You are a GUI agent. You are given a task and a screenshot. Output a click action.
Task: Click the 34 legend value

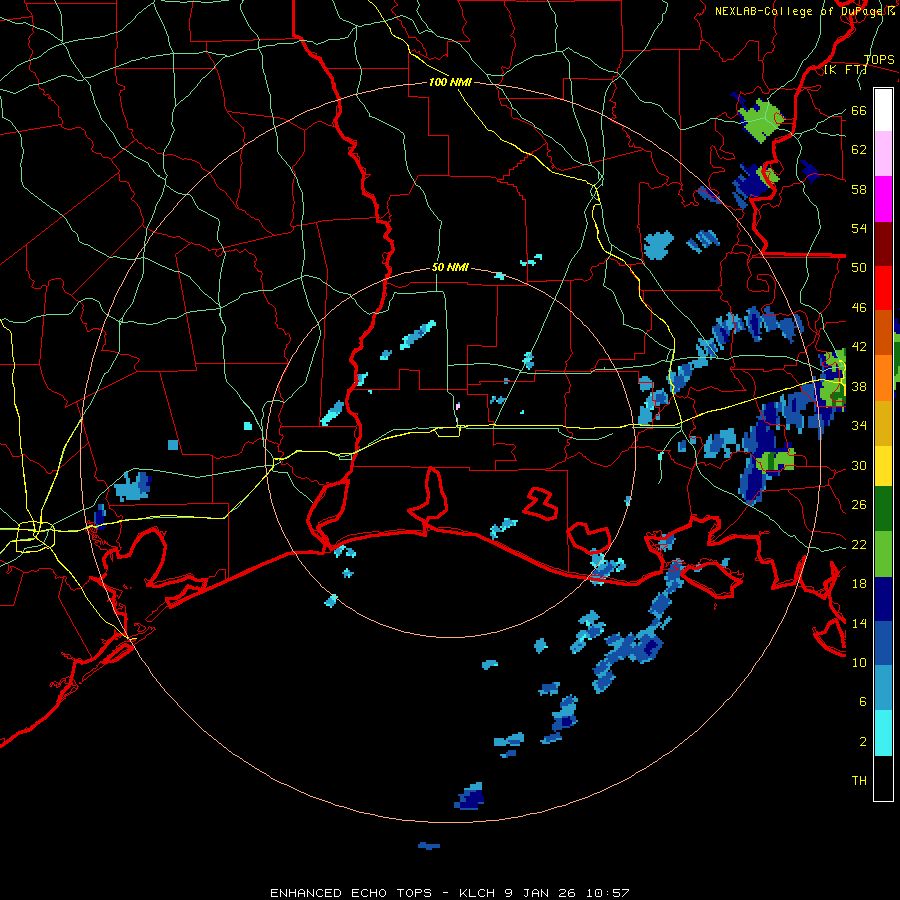click(x=859, y=425)
